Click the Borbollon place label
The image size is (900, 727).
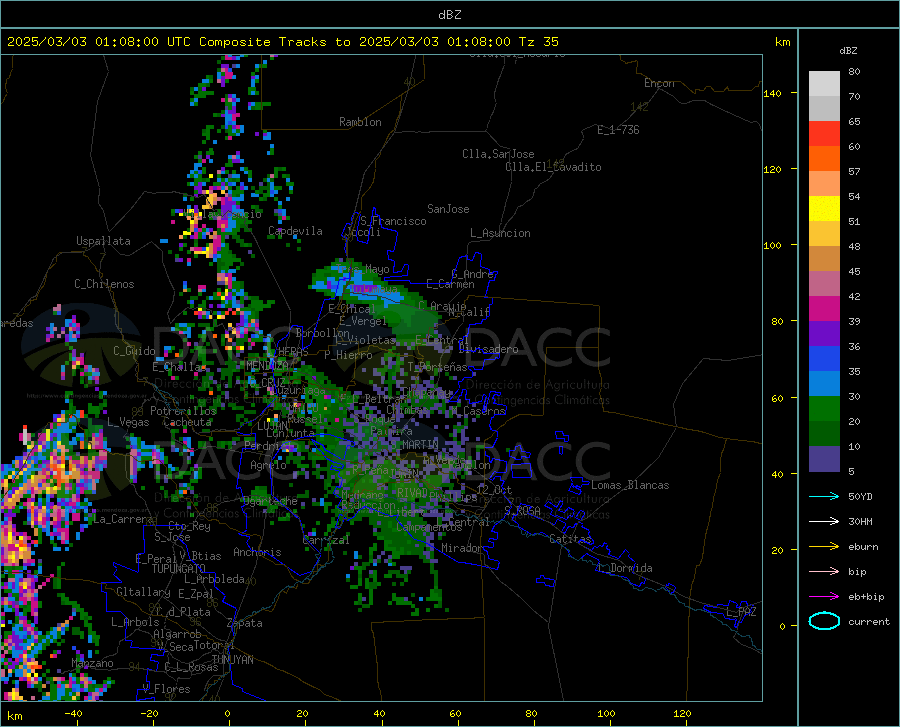[x=322, y=333]
